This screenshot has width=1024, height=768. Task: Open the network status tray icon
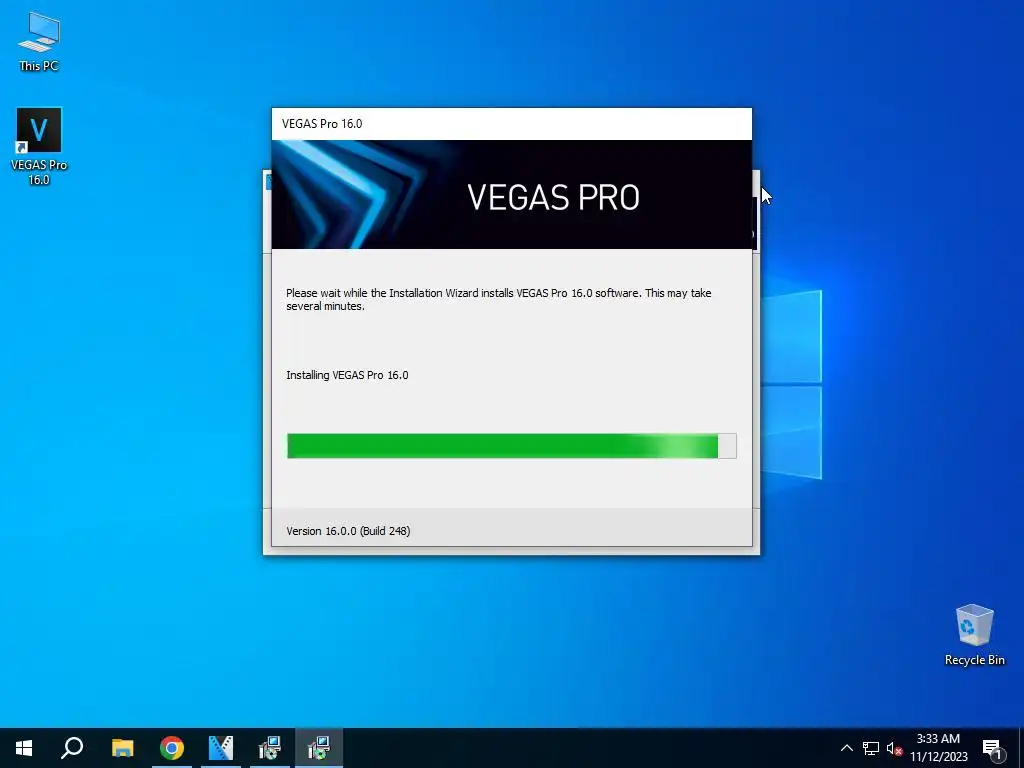pyautogui.click(x=871, y=748)
